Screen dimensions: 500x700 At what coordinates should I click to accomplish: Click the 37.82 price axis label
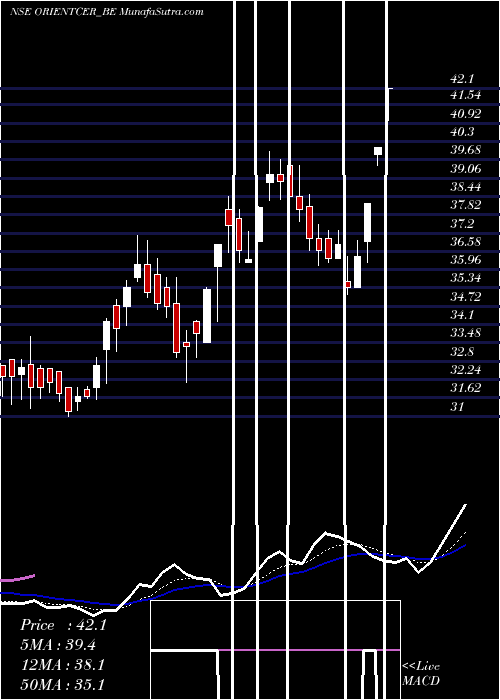point(466,205)
